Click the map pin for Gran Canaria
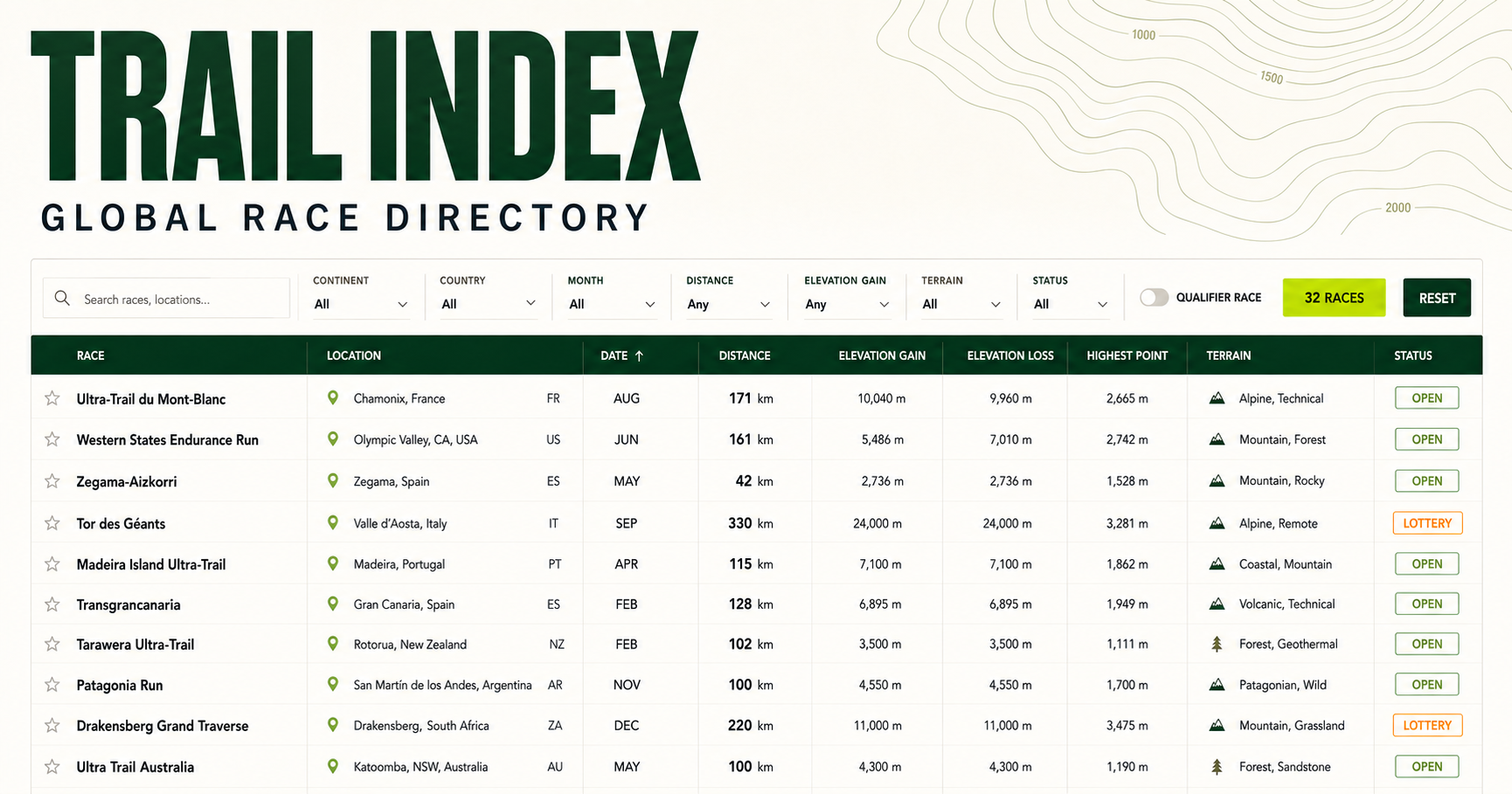Image resolution: width=1512 pixels, height=794 pixels. (333, 604)
